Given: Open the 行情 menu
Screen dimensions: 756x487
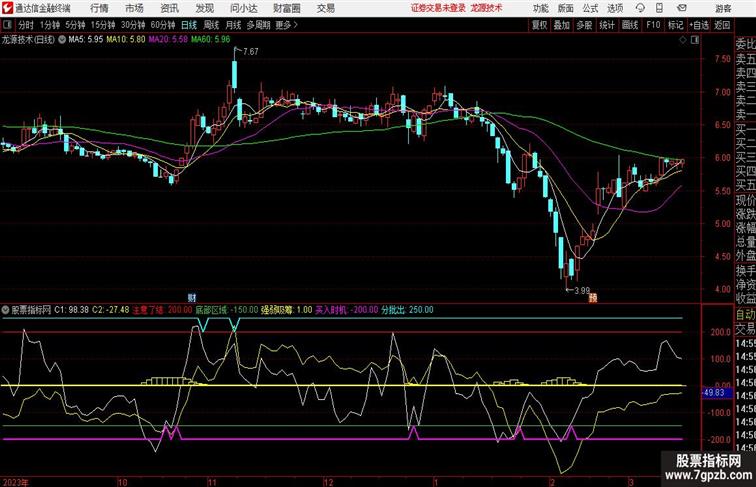Looking at the screenshot, I should click(99, 8).
